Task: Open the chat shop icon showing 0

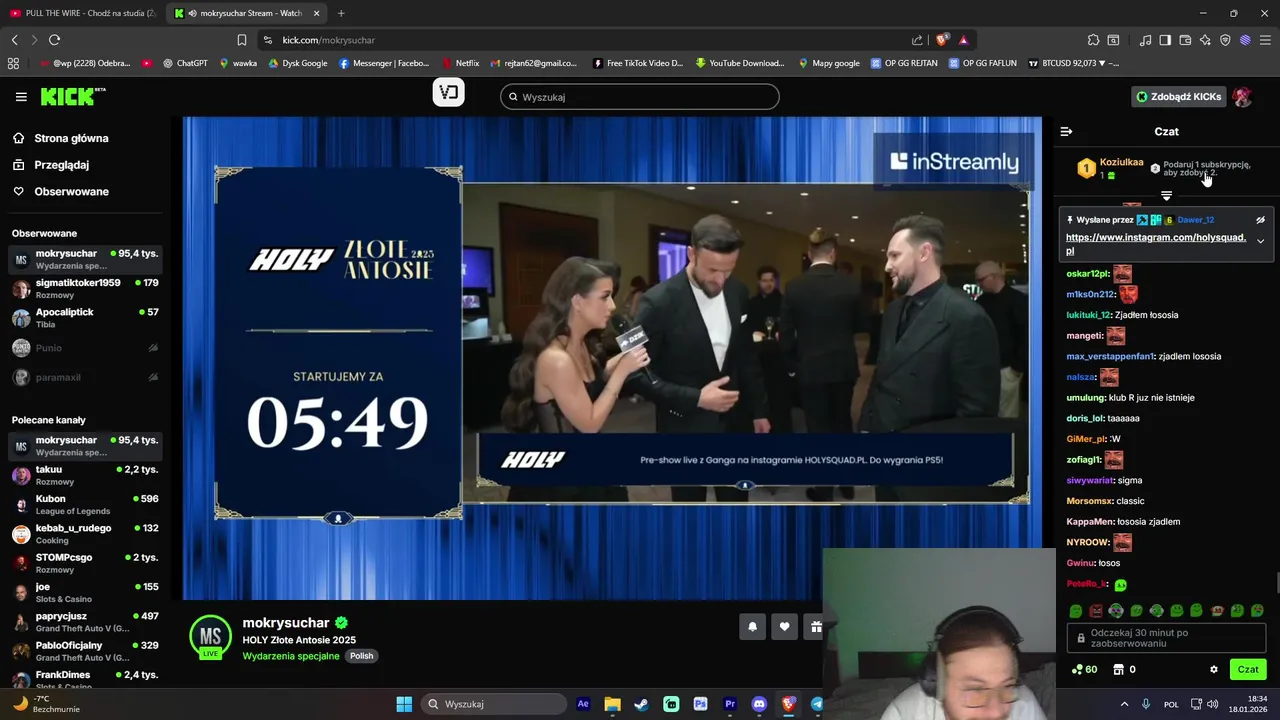Action: tap(1124, 669)
